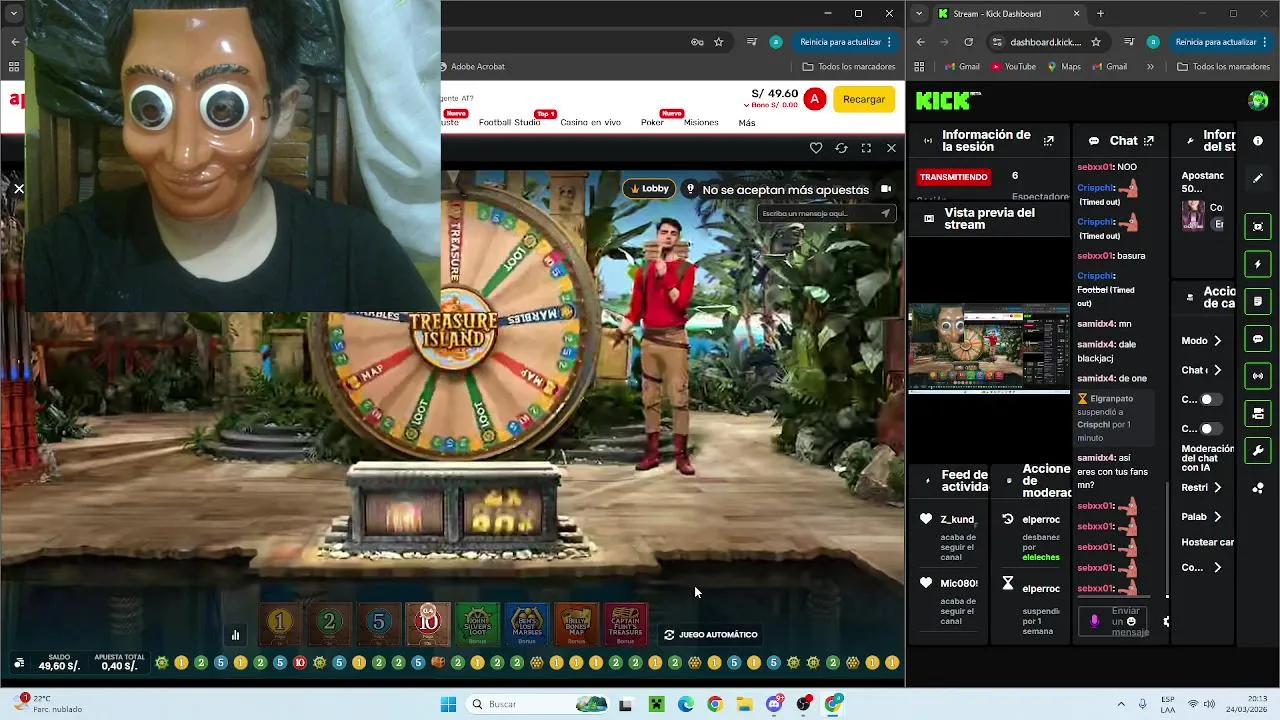Select Captain Flint's Treasure bonus bet
1280x720 pixels.
(626, 624)
